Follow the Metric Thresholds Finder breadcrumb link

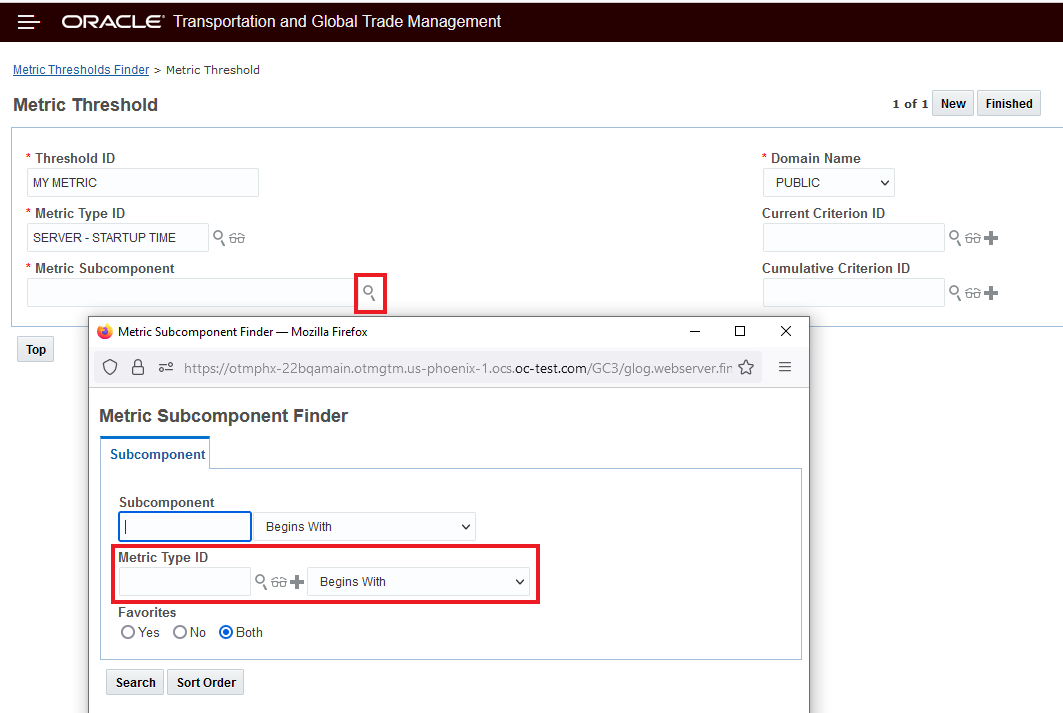click(81, 70)
